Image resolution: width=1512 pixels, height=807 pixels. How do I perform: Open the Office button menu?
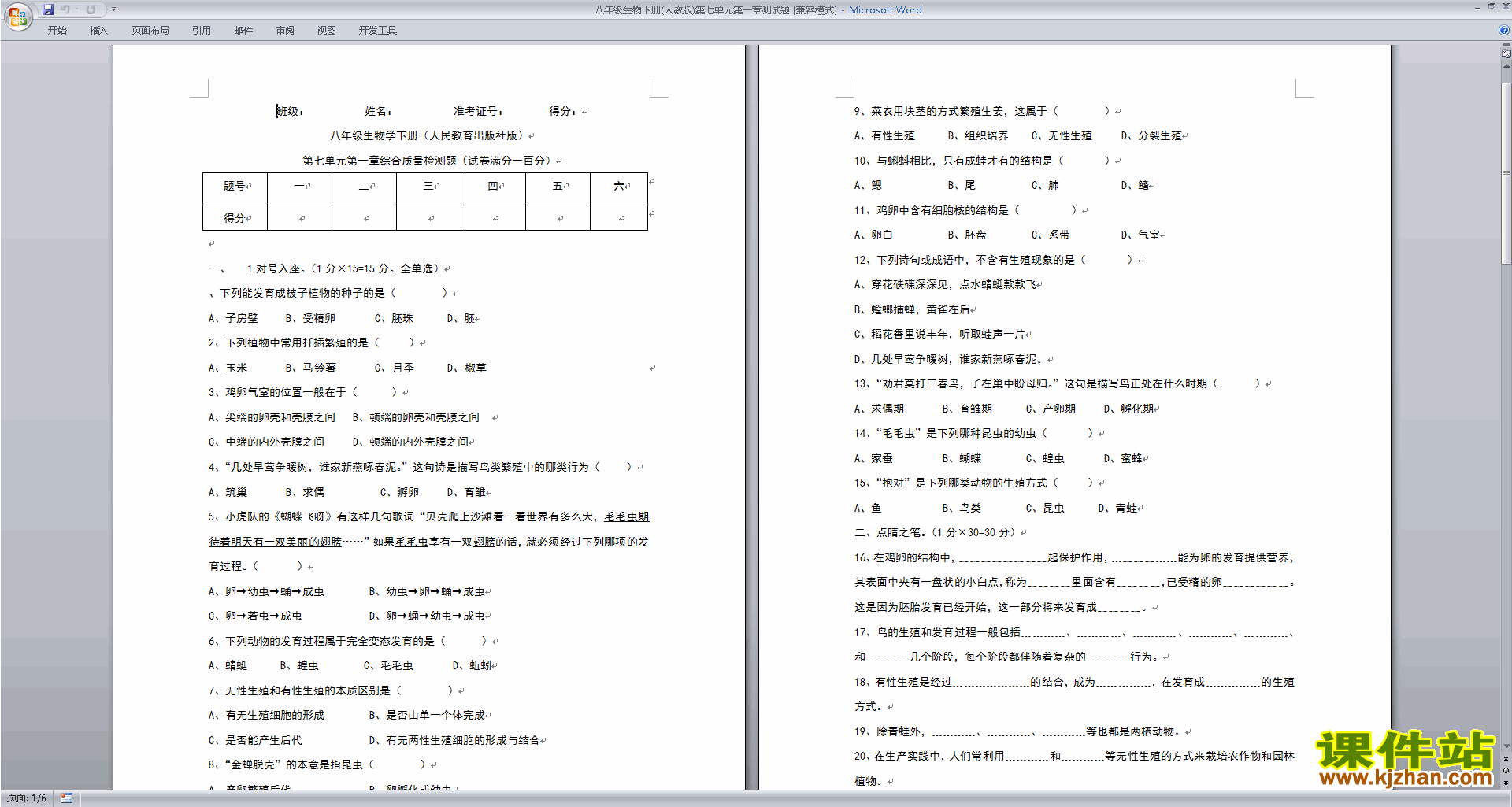[x=17, y=17]
